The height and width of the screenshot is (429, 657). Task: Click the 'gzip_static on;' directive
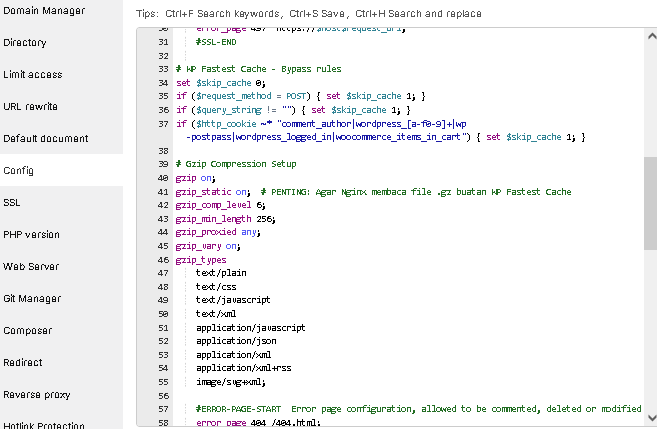[213, 192]
